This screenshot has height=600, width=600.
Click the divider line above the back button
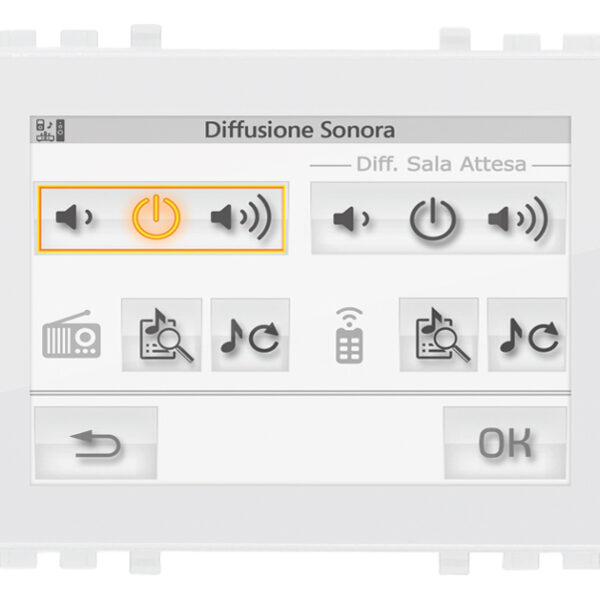pyautogui.click(x=300, y=393)
